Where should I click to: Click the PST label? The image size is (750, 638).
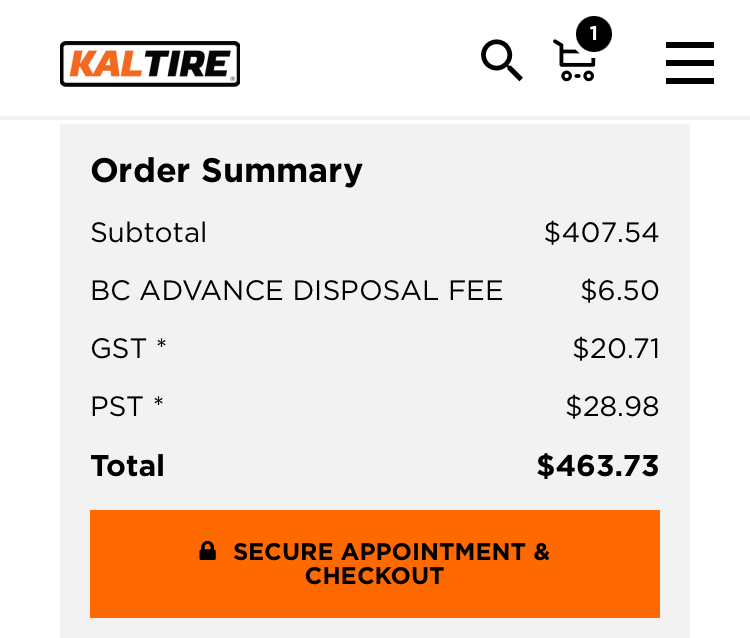(115, 407)
